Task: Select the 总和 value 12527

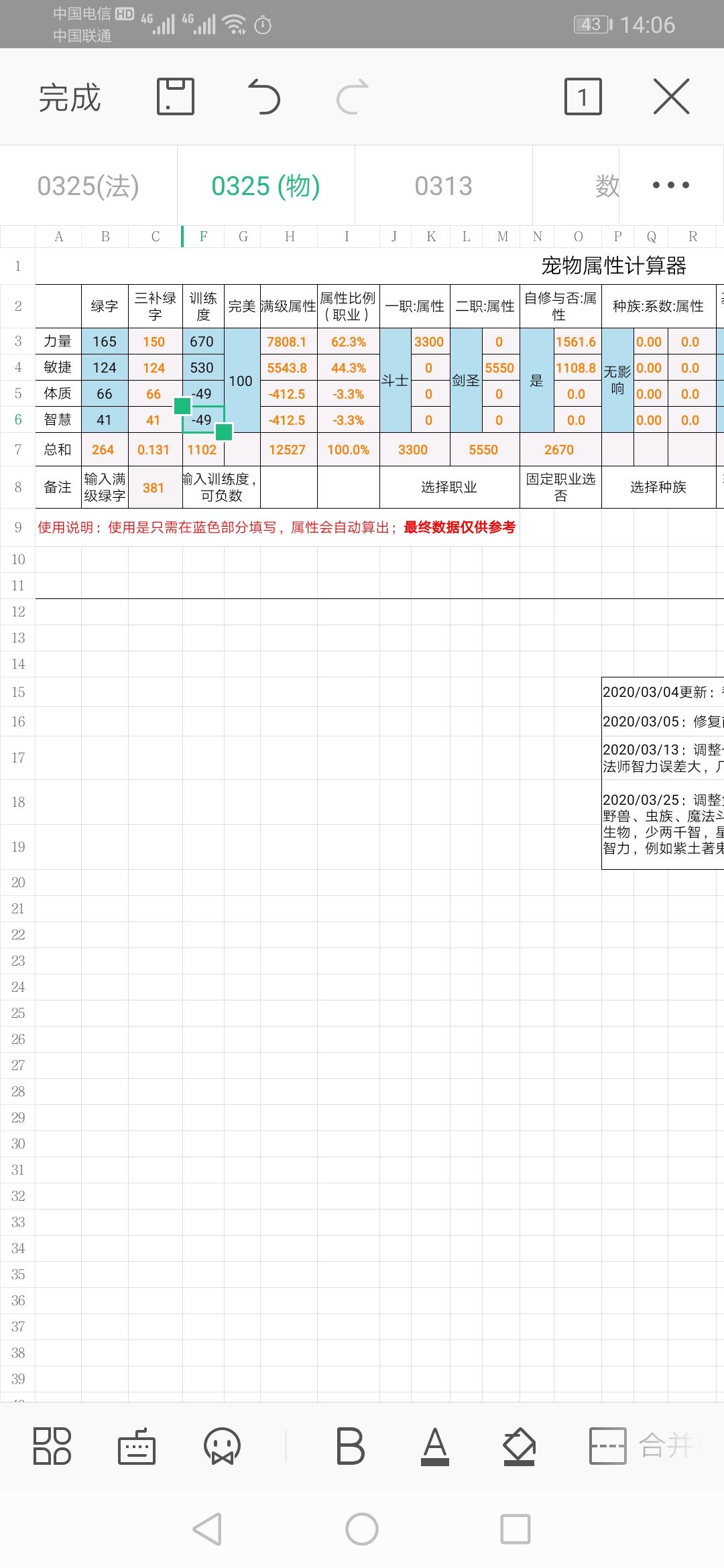Action: 288,449
